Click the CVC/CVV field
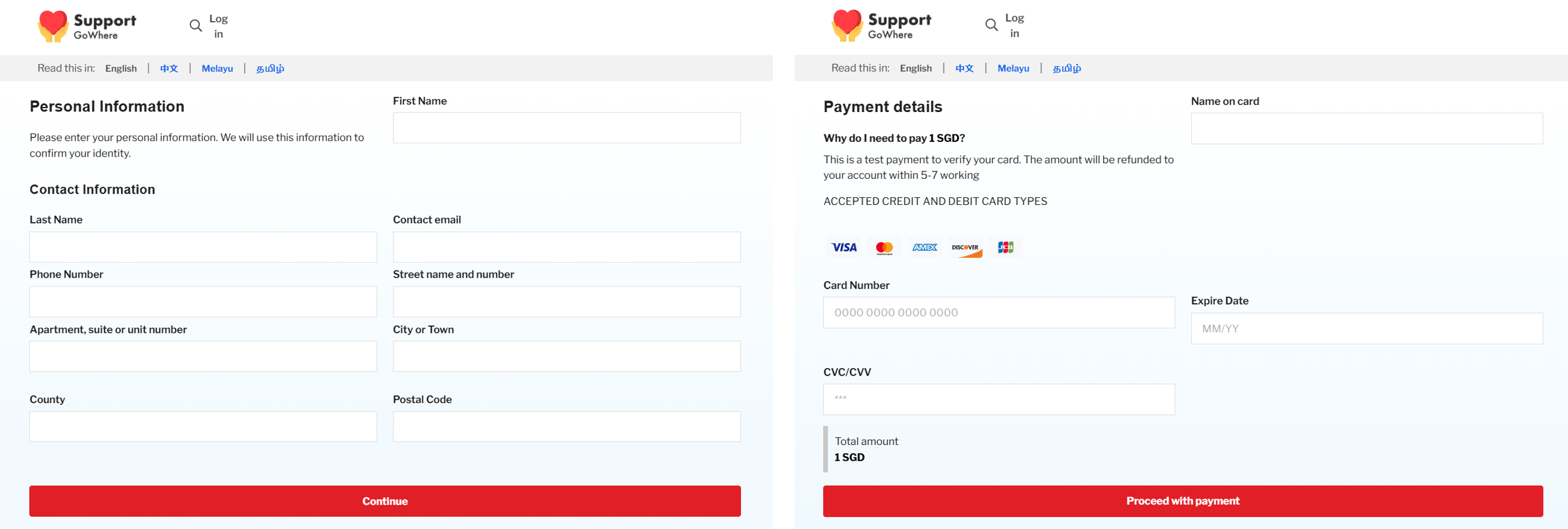The width and height of the screenshot is (1568, 529). coord(998,399)
